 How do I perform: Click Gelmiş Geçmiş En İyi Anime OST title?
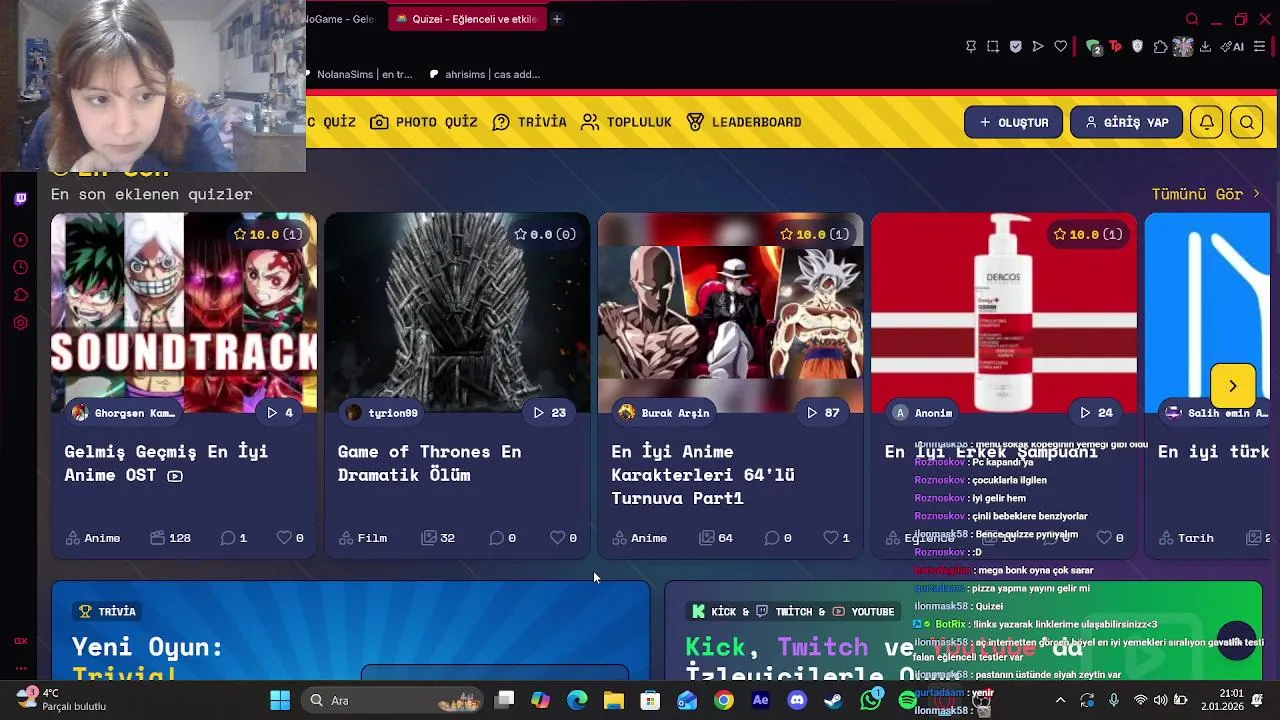coord(166,463)
